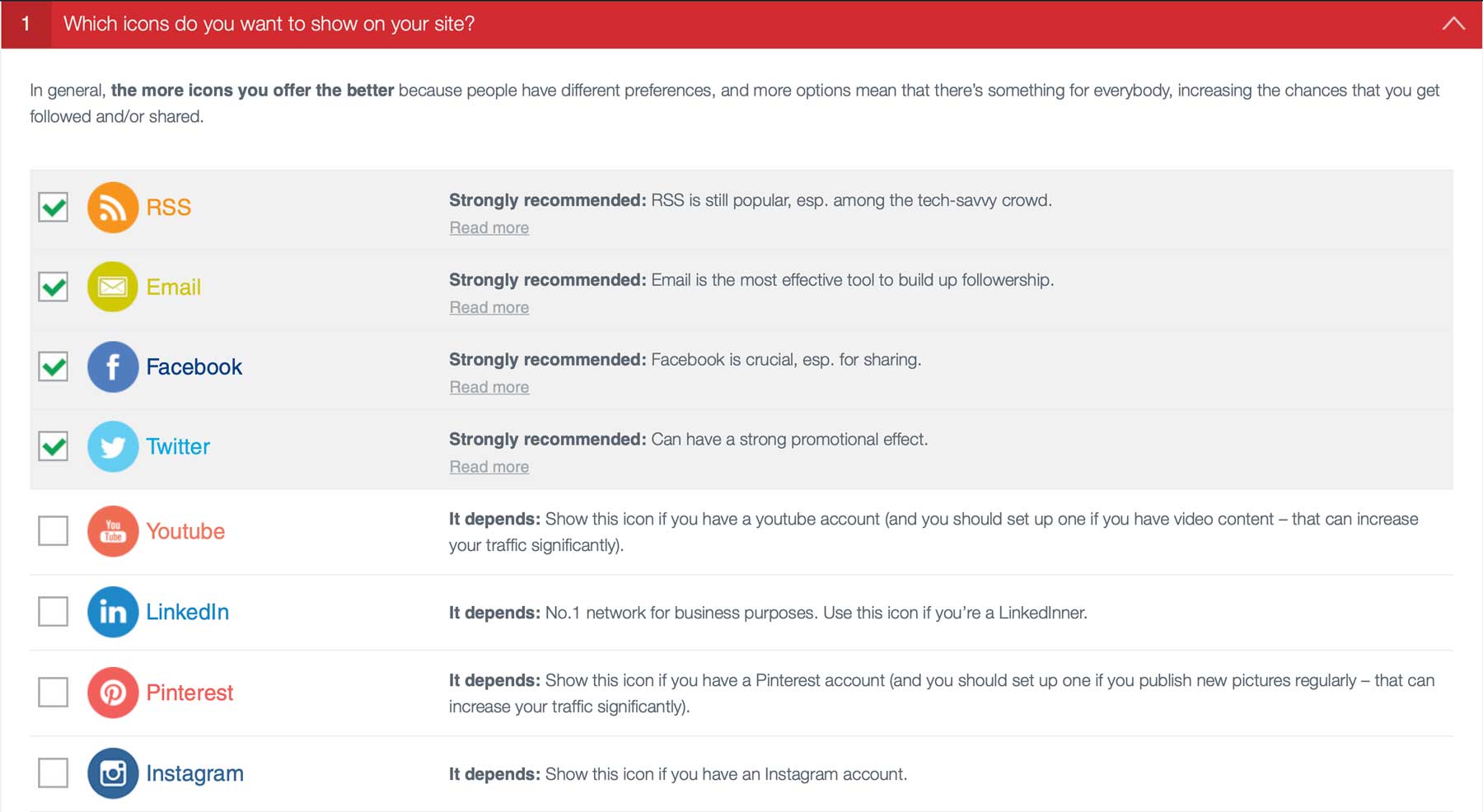Click the Twitter bird icon

click(112, 446)
